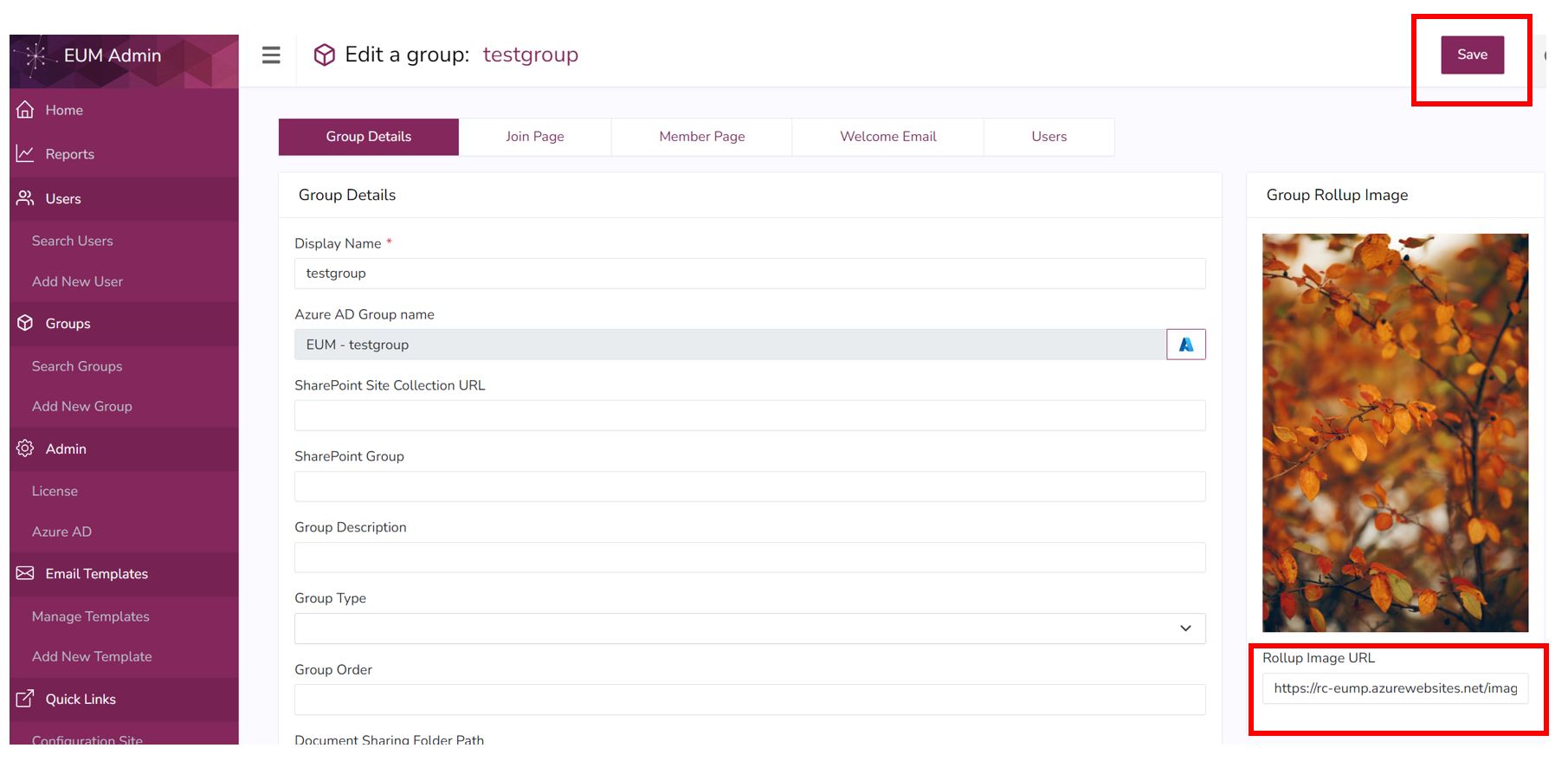Click the Rollup Image URL field
The height and width of the screenshot is (761, 1568).
[x=1394, y=688]
